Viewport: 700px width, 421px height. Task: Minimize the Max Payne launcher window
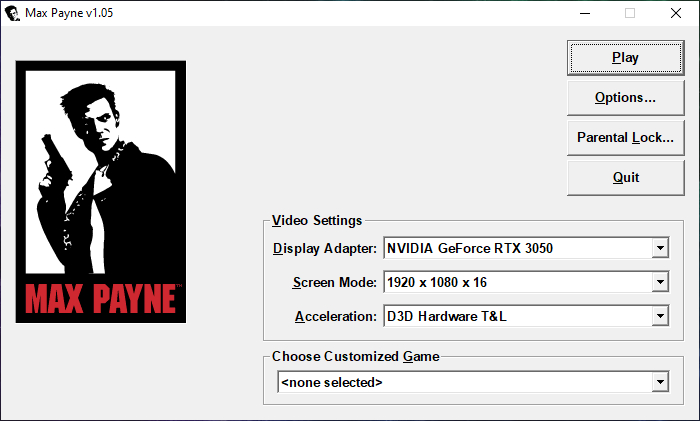[584, 13]
